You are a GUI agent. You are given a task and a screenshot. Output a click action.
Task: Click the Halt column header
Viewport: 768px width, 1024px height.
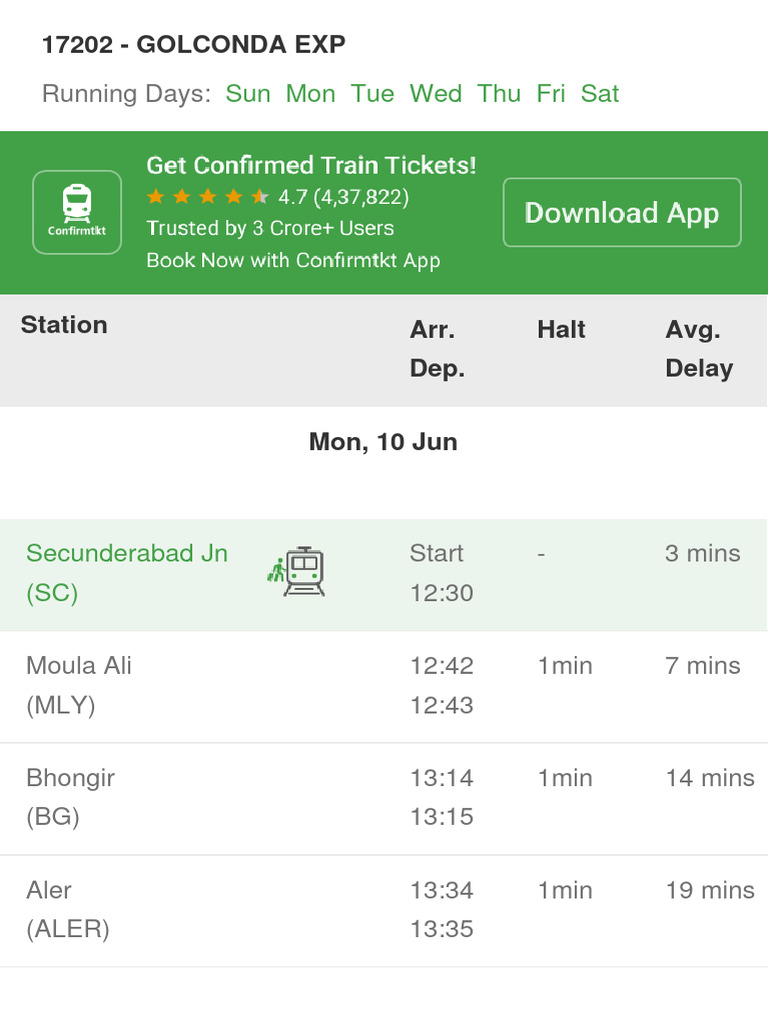coord(561,330)
